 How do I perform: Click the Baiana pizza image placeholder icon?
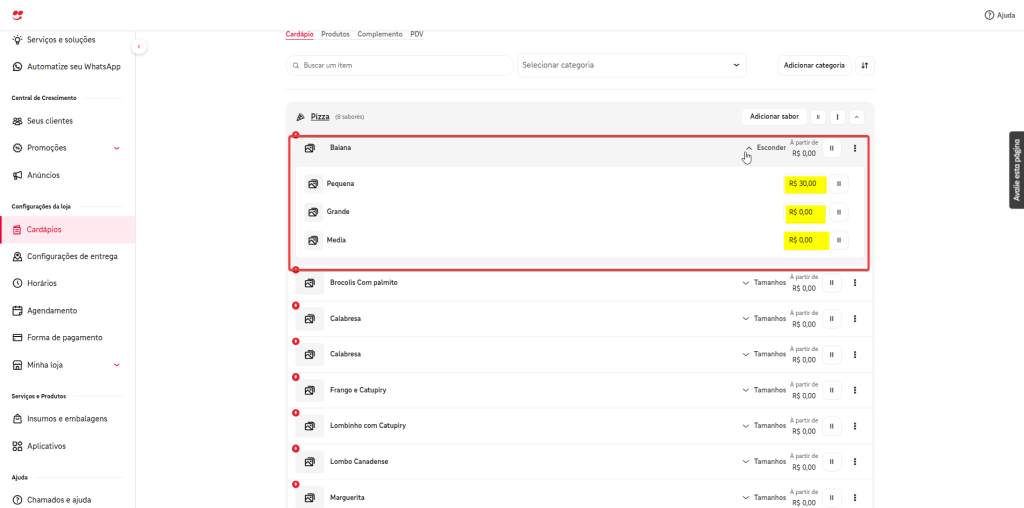point(310,148)
